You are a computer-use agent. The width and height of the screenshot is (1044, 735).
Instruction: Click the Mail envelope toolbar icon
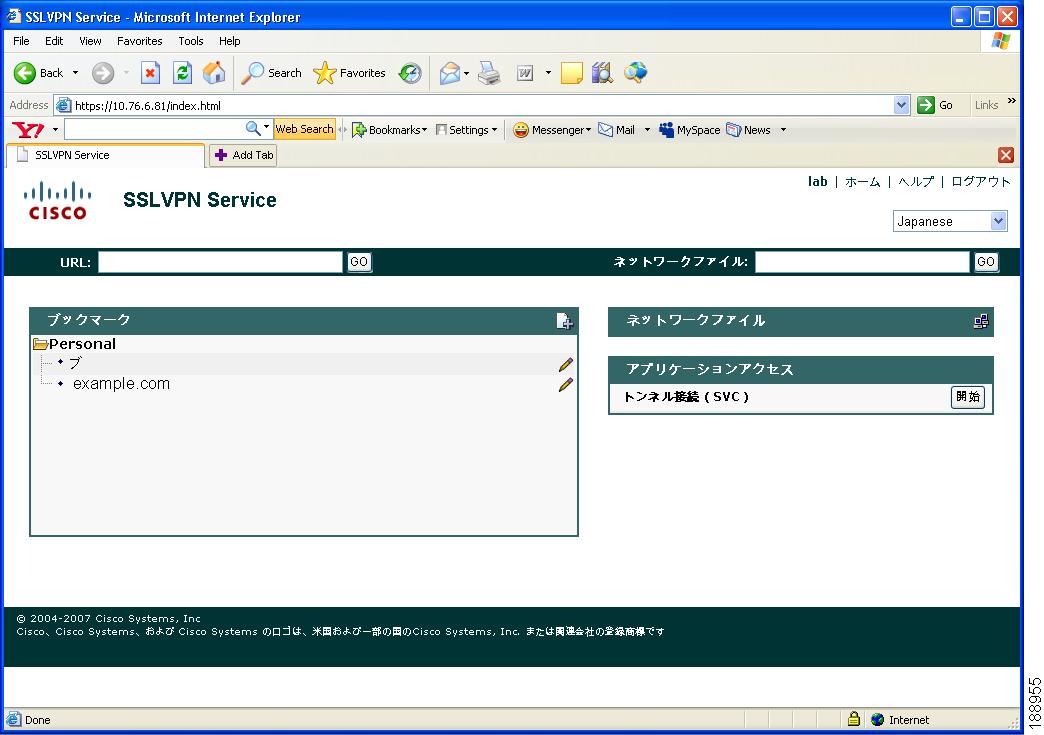(450, 73)
